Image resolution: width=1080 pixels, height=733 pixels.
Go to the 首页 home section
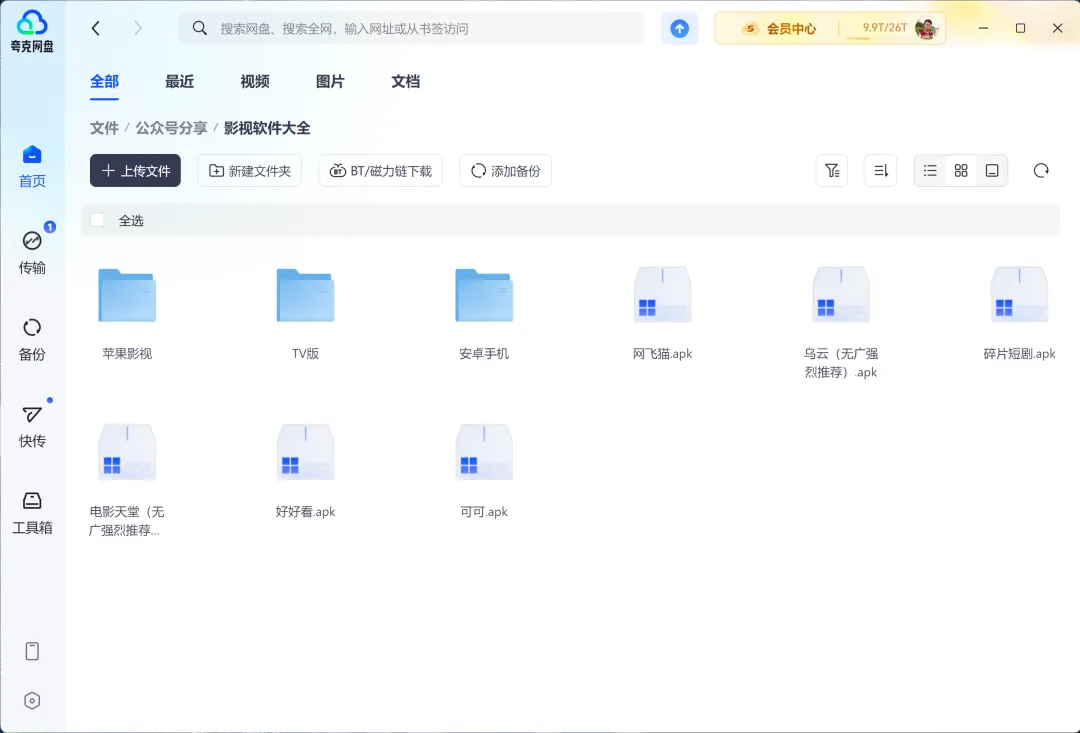pos(32,166)
